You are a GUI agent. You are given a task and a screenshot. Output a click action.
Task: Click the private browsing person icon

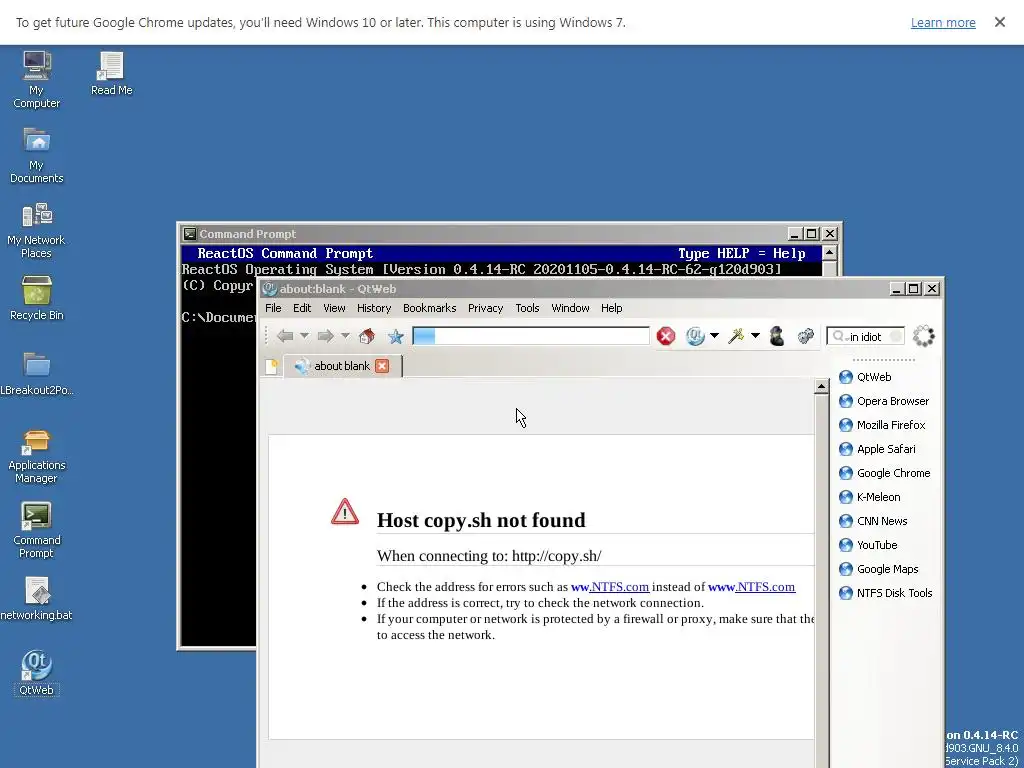pos(776,336)
